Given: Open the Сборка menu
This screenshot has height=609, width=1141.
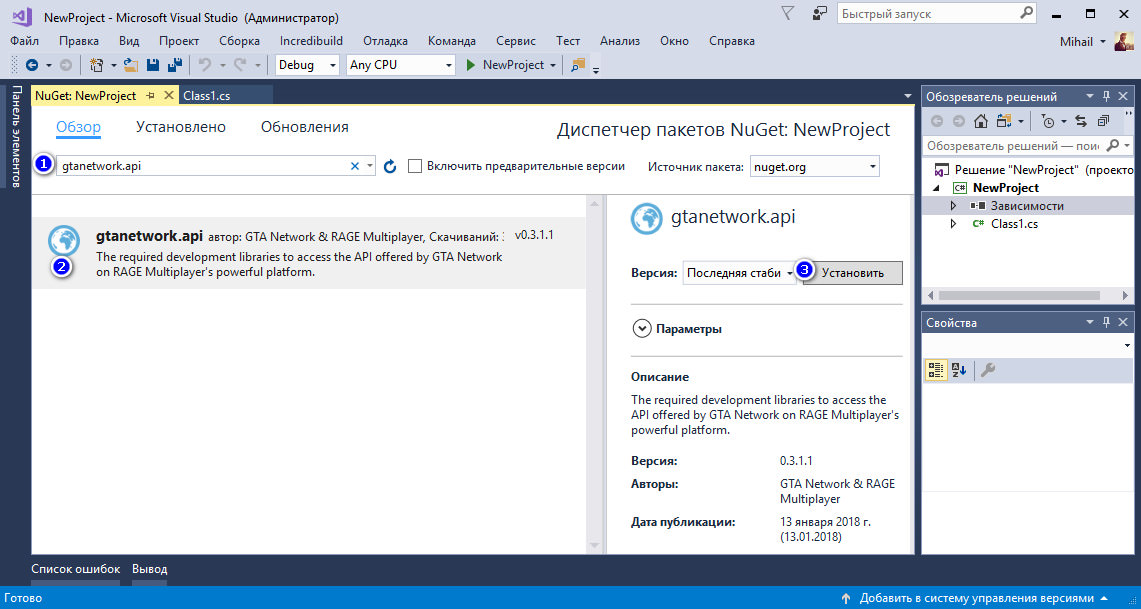Looking at the screenshot, I should pyautogui.click(x=239, y=41).
